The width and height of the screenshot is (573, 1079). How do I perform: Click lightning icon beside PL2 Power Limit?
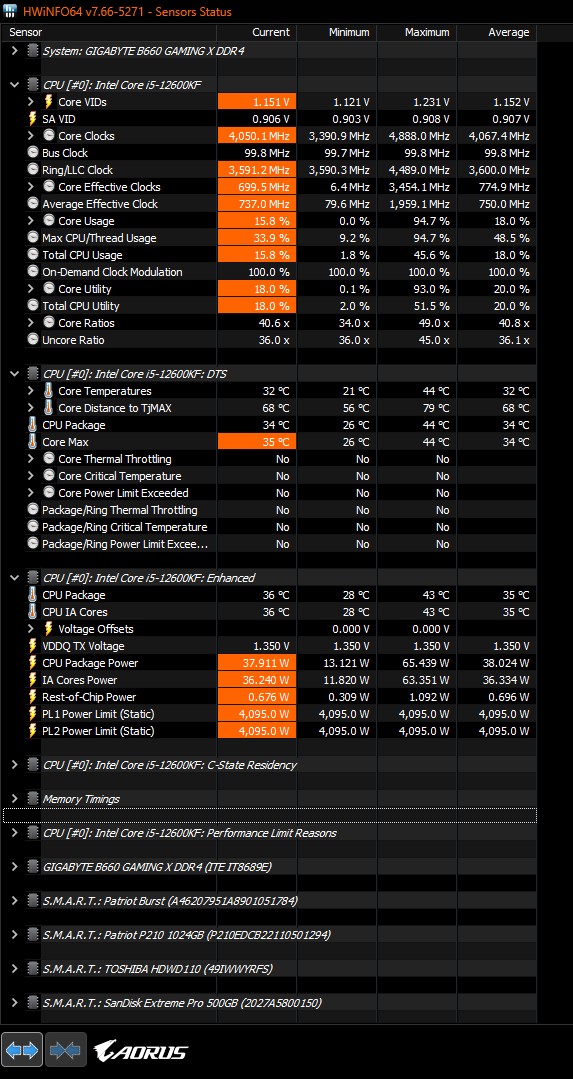tap(32, 731)
